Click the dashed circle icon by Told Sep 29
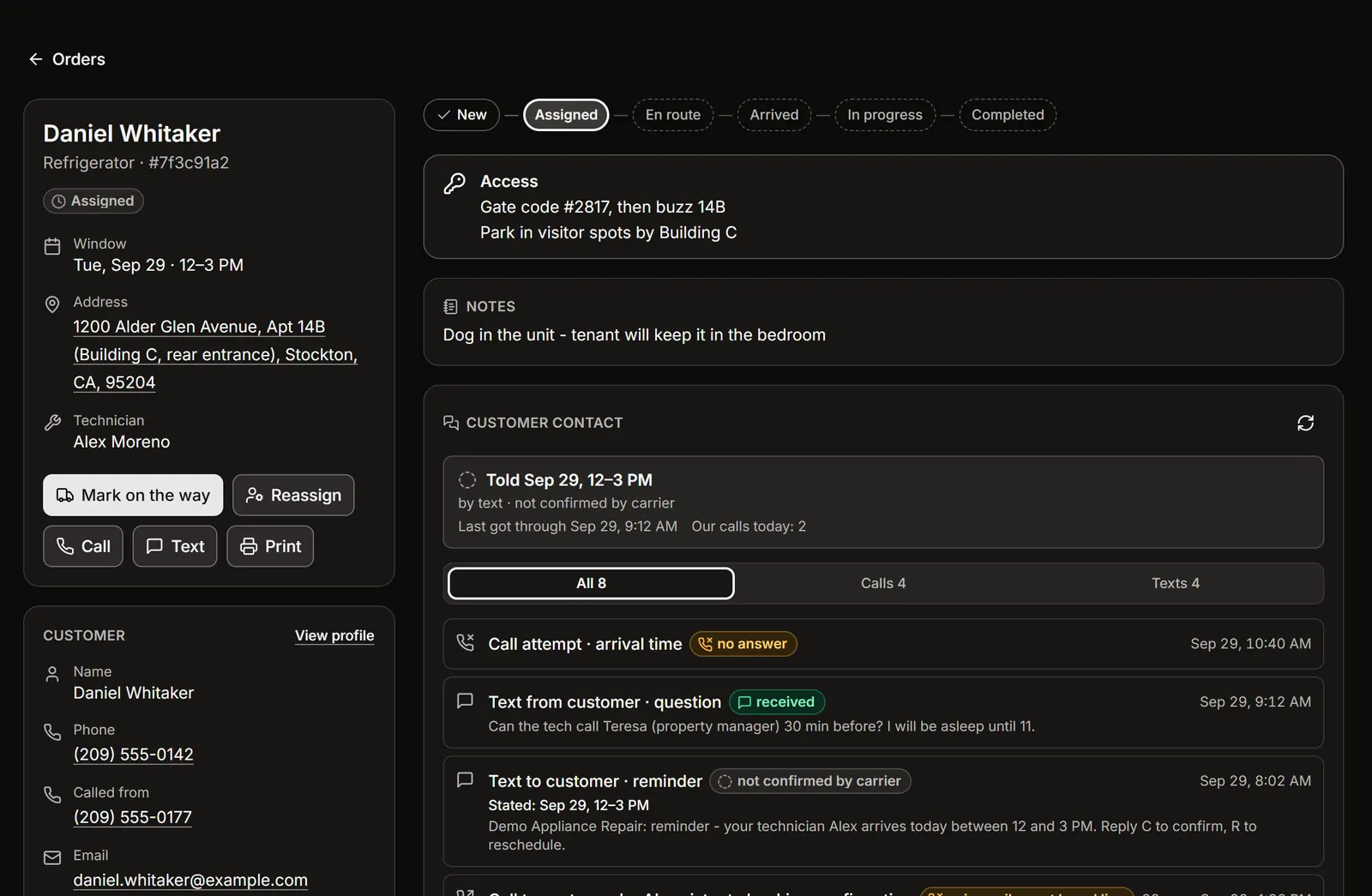 point(467,480)
